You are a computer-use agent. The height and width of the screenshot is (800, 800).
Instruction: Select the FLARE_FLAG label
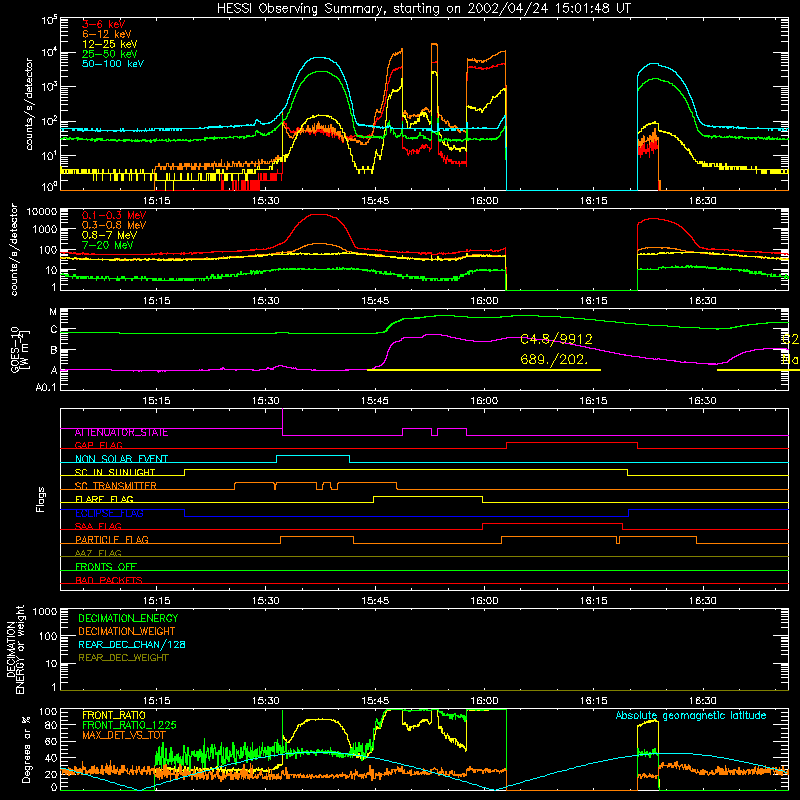click(104, 499)
